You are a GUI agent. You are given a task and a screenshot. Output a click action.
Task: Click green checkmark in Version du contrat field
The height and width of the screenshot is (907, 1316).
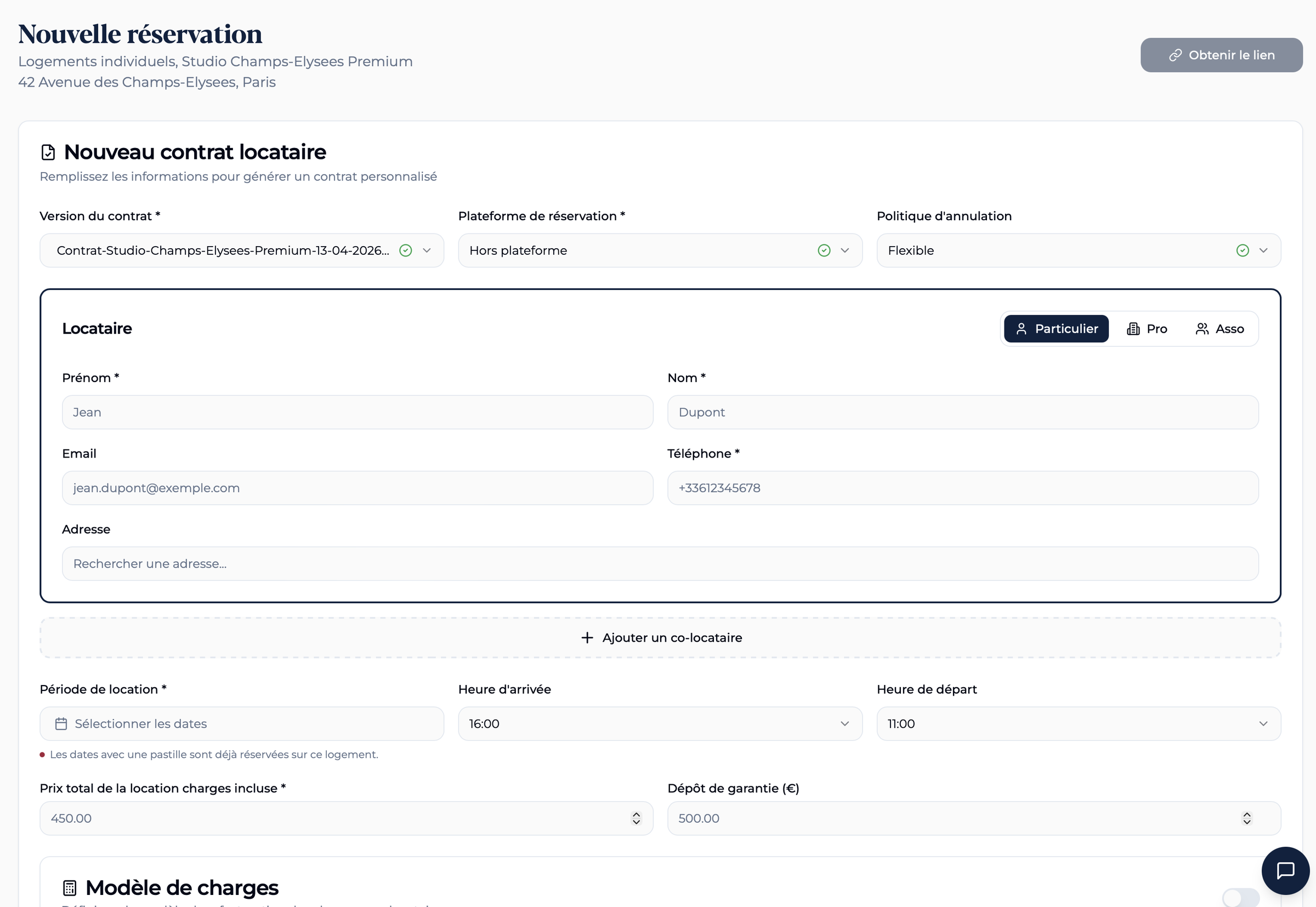coord(405,250)
